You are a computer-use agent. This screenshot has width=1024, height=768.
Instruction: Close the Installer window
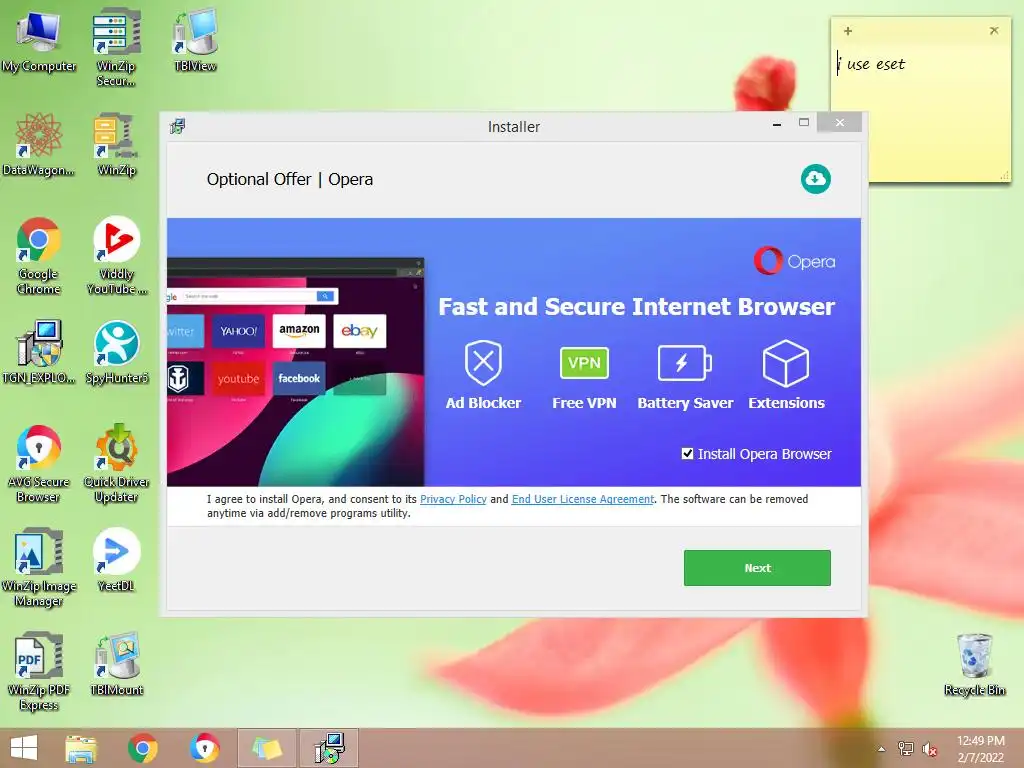(x=840, y=122)
